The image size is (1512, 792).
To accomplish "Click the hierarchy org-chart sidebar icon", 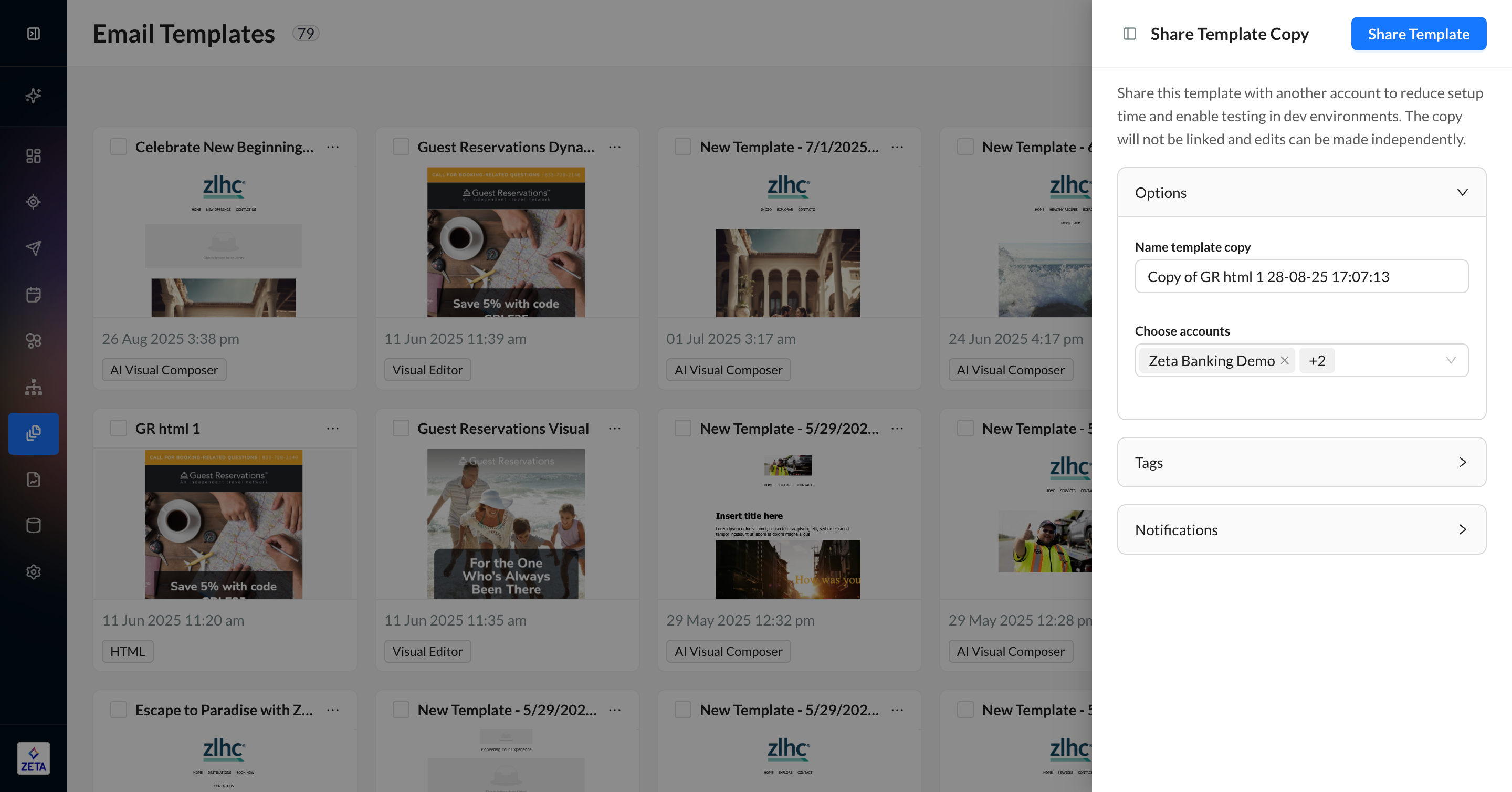I will click(34, 387).
